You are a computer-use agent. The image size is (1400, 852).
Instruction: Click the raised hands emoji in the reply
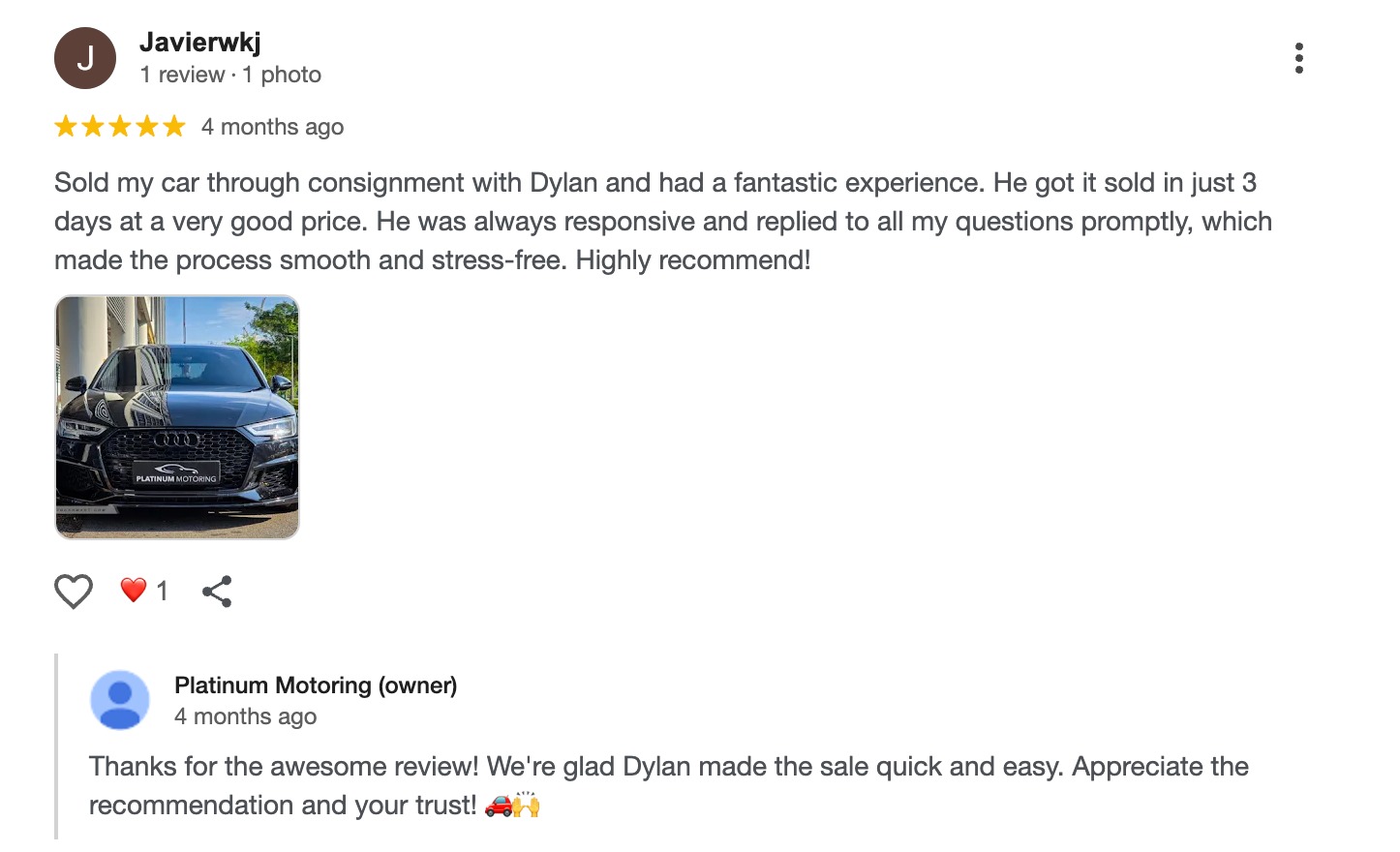[527, 805]
